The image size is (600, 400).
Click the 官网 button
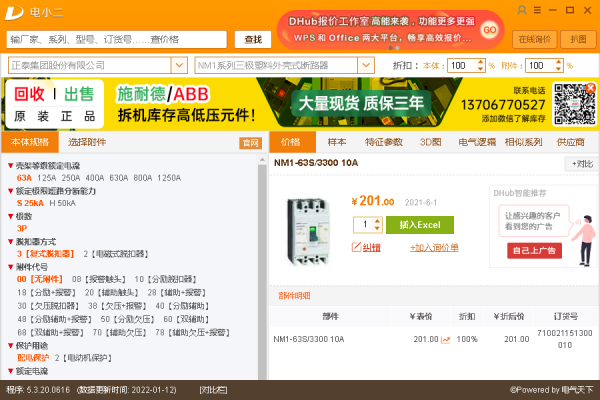click(x=251, y=143)
